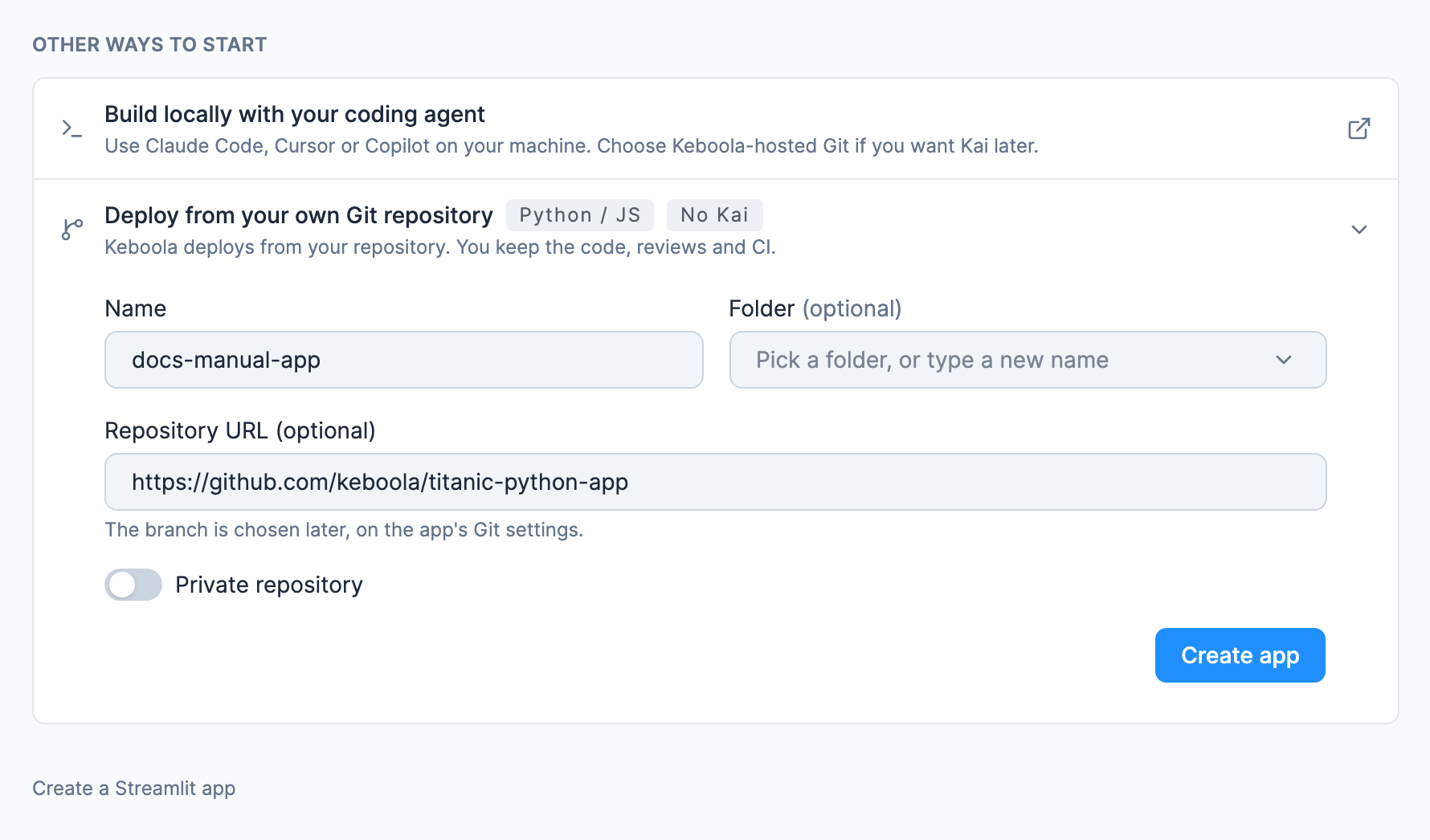Click Deploy from your own Git repository title

299,215
